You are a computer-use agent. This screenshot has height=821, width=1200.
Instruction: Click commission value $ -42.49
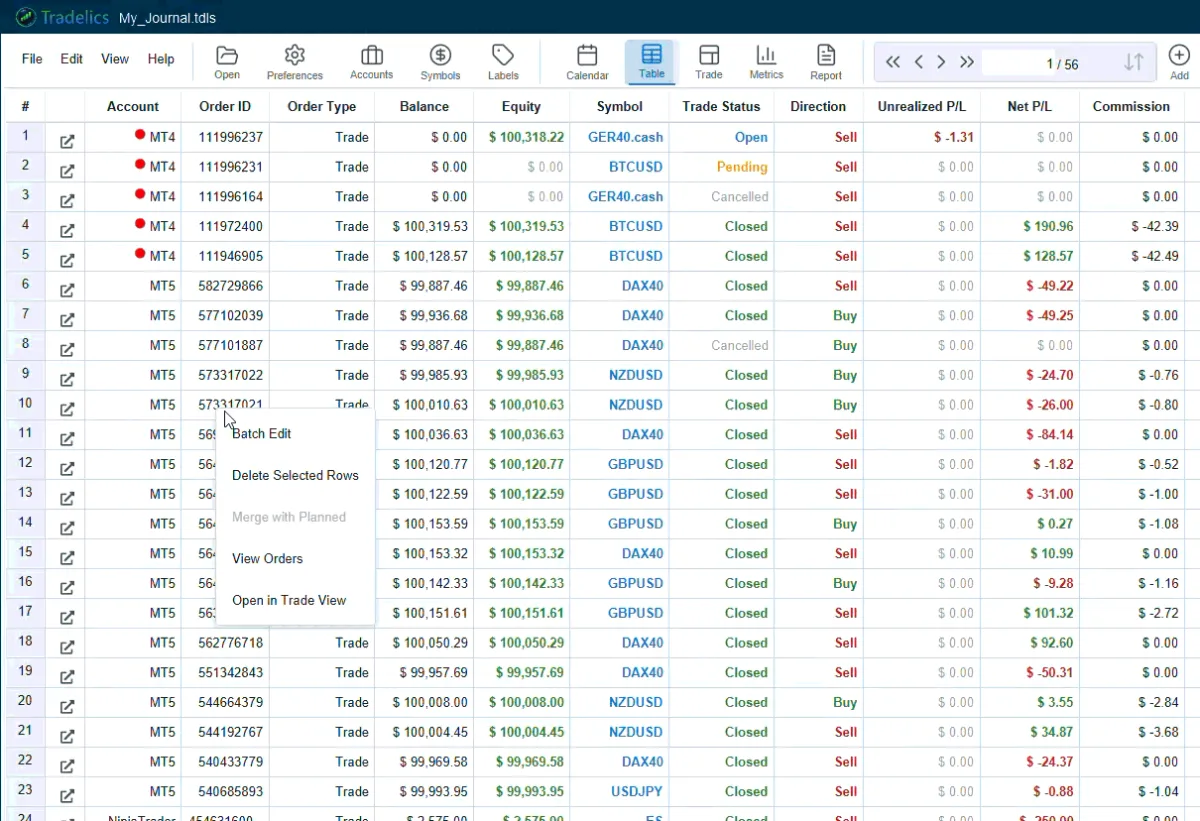point(1155,256)
